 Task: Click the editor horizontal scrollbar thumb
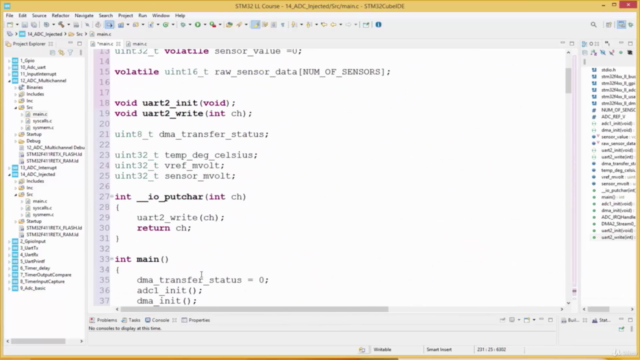click(254, 309)
